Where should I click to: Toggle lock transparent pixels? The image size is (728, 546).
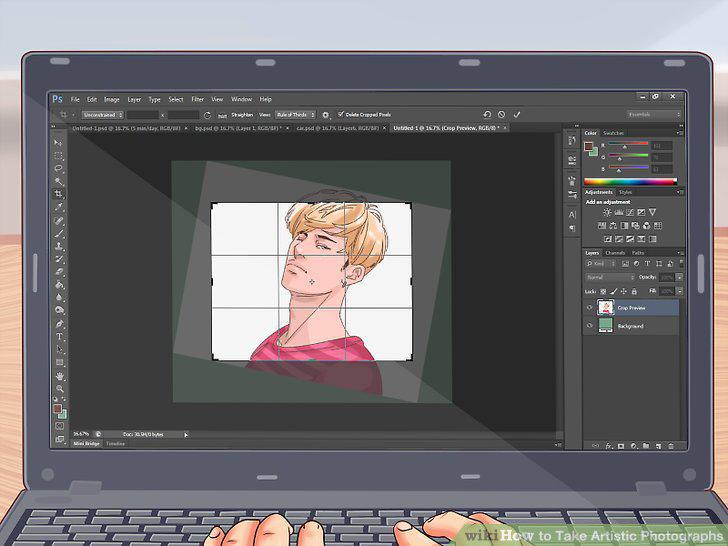pyautogui.click(x=603, y=292)
